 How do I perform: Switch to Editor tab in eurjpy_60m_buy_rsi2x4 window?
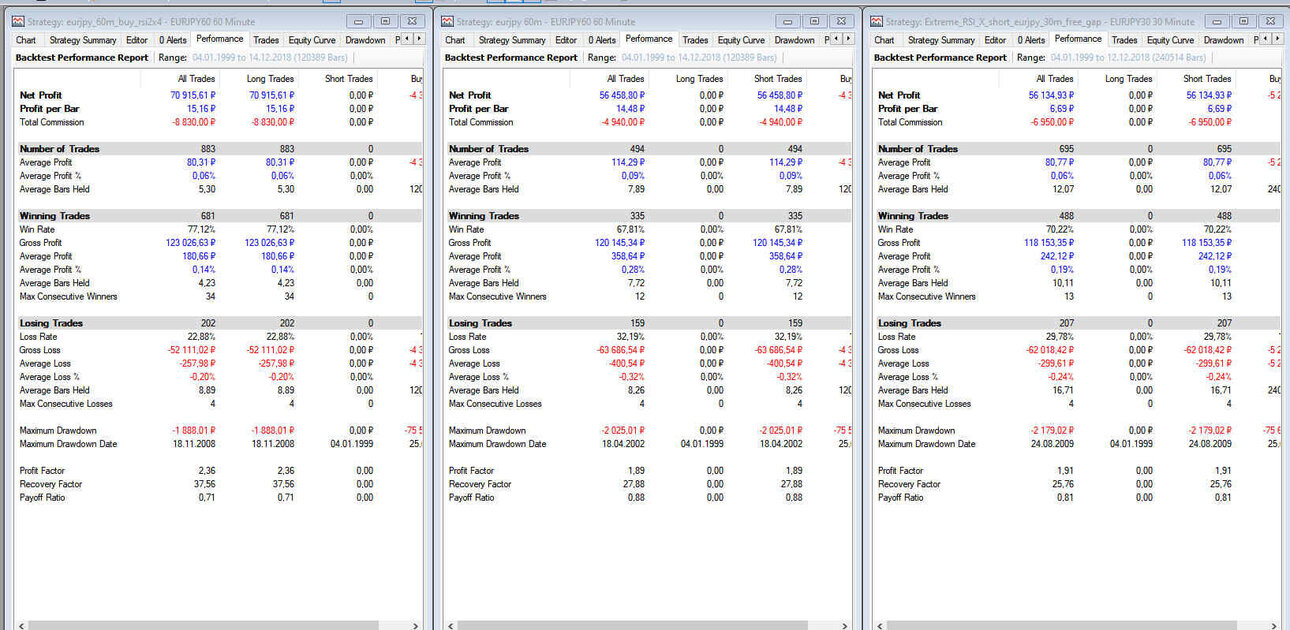pyautogui.click(x=137, y=40)
